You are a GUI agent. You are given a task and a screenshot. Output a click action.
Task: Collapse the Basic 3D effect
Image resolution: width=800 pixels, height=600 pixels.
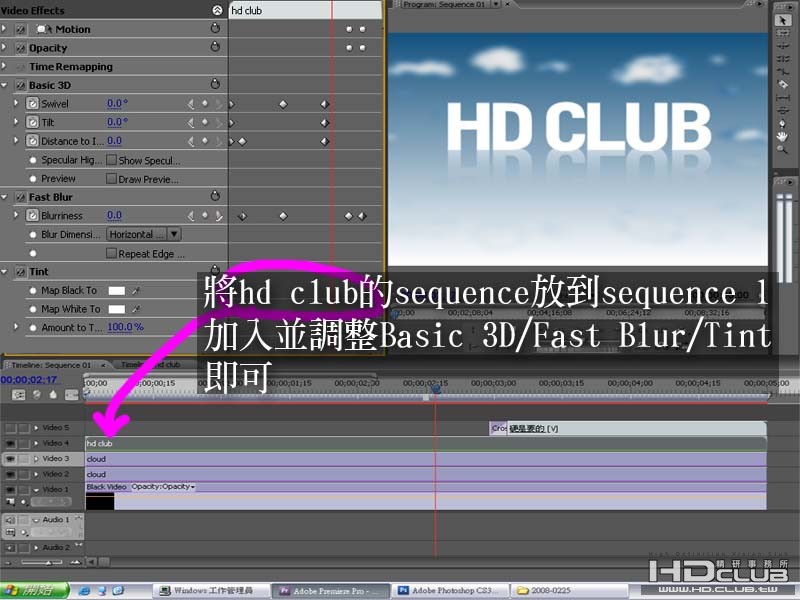pos(4,85)
